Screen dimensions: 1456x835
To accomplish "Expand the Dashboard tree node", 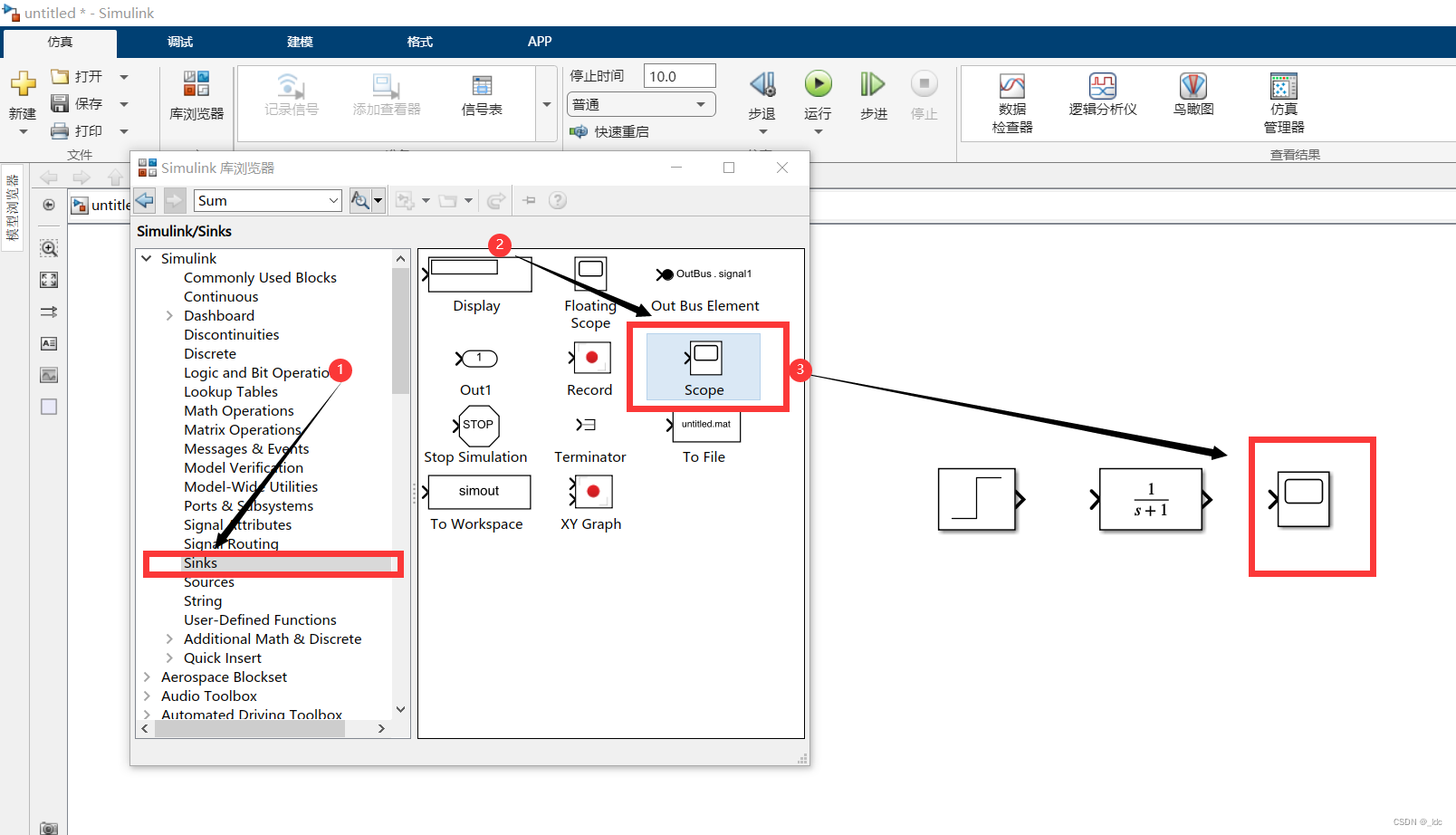I will point(169,315).
